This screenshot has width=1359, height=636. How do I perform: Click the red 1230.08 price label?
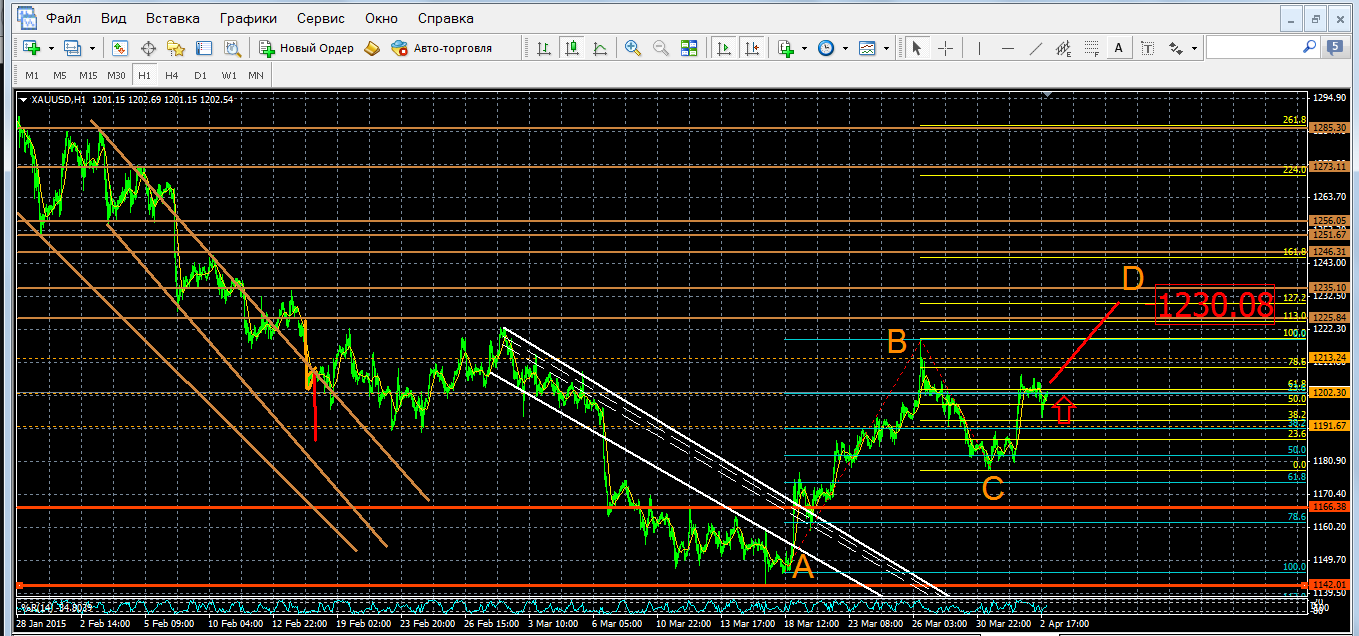pyautogui.click(x=1215, y=305)
